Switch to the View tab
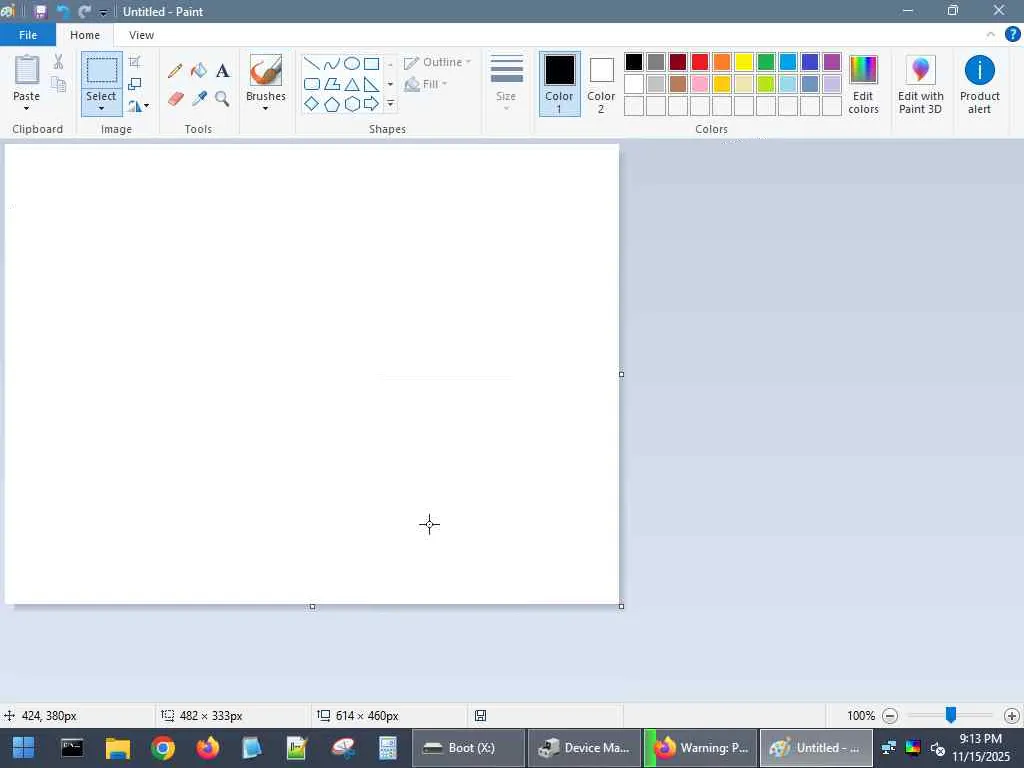Viewport: 1024px width, 768px height. pos(142,35)
